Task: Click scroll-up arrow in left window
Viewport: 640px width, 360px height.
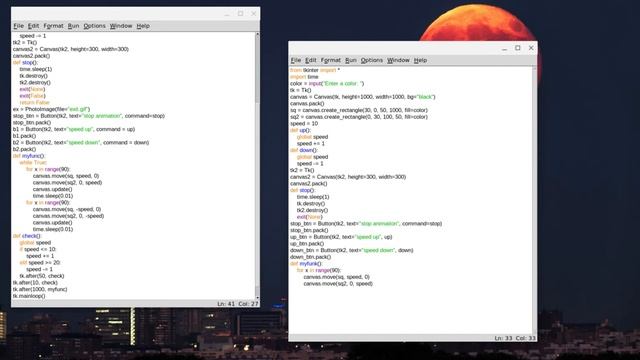Action: 257,35
